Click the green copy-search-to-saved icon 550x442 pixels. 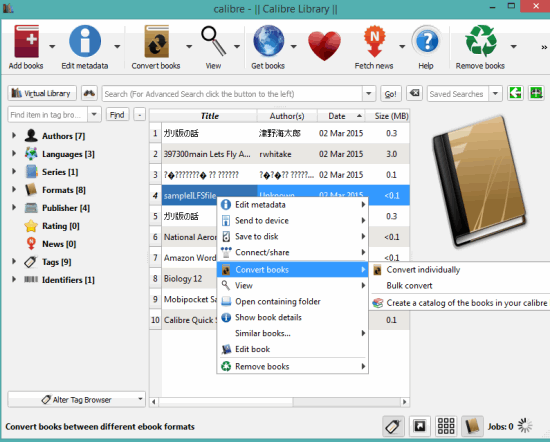(515, 93)
